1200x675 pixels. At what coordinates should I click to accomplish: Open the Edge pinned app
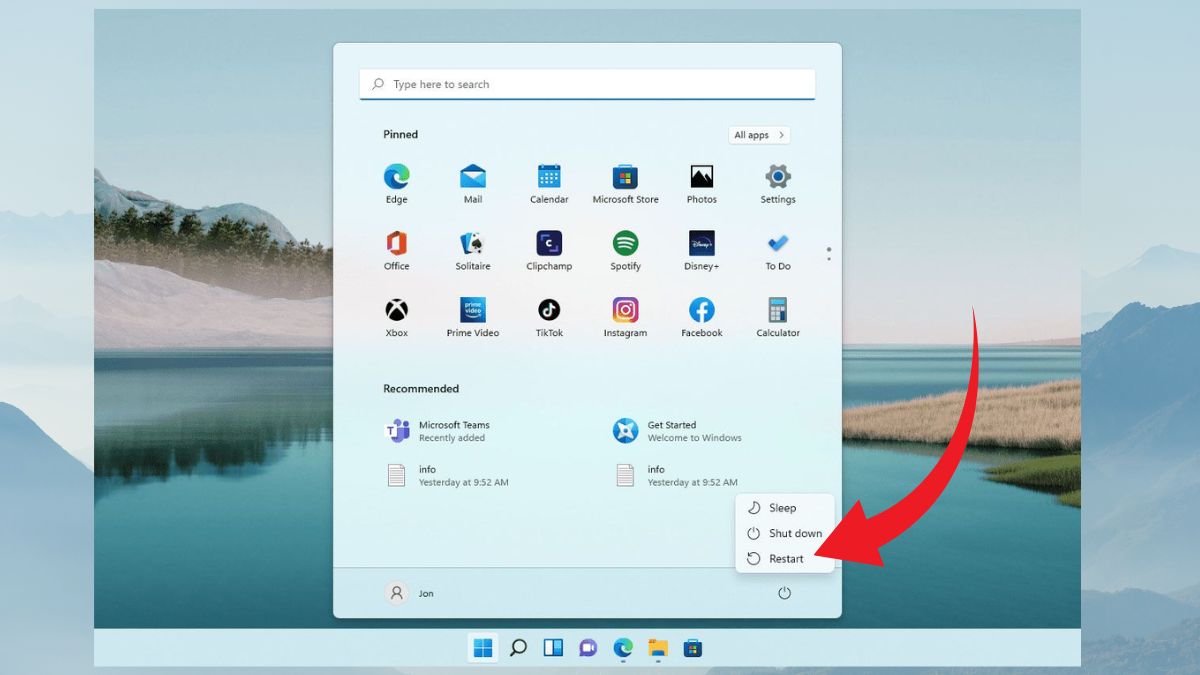tap(396, 184)
